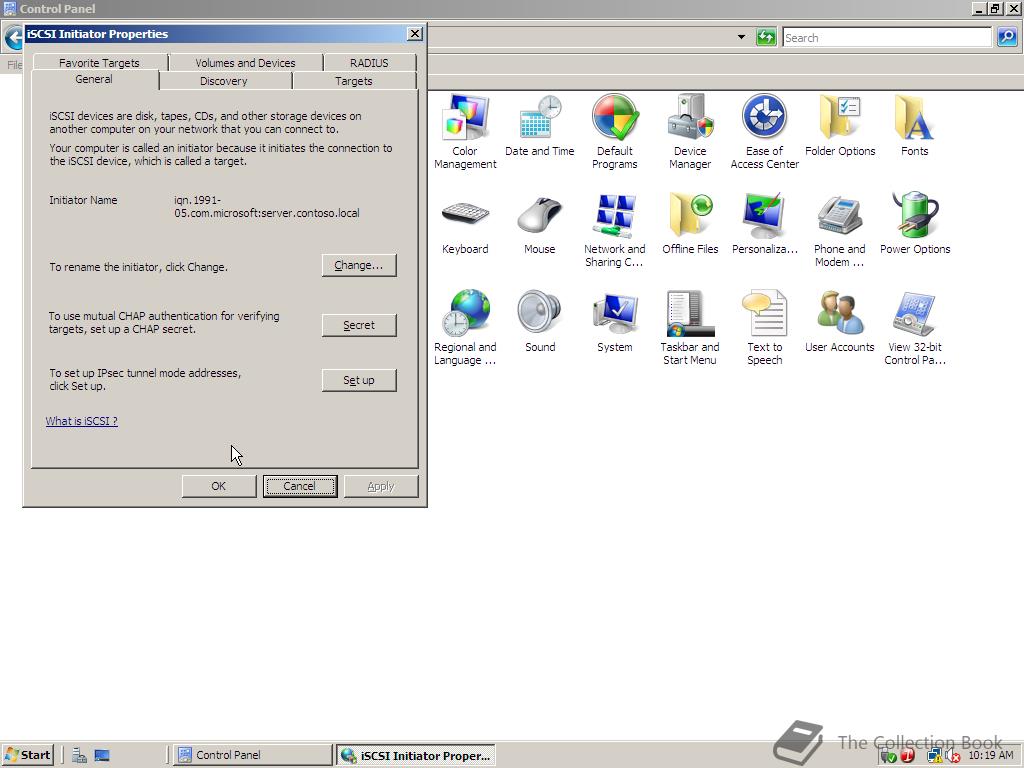1024x768 pixels.
Task: Cancel the iSCSI Initiator Properties dialog
Action: 300,486
